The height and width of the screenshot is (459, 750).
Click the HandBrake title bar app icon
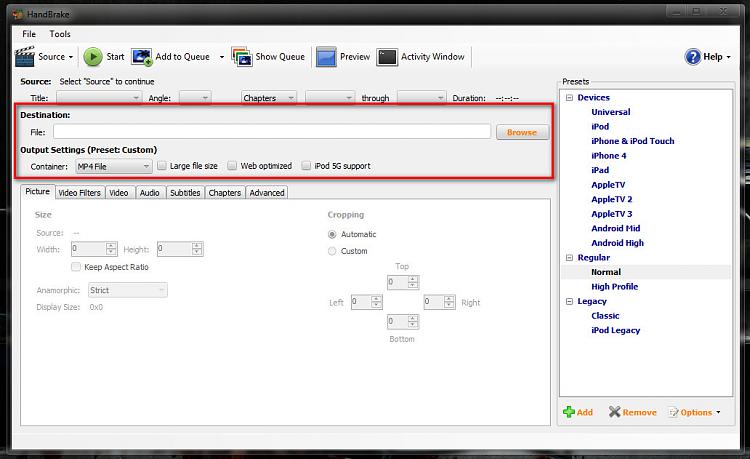(x=18, y=14)
